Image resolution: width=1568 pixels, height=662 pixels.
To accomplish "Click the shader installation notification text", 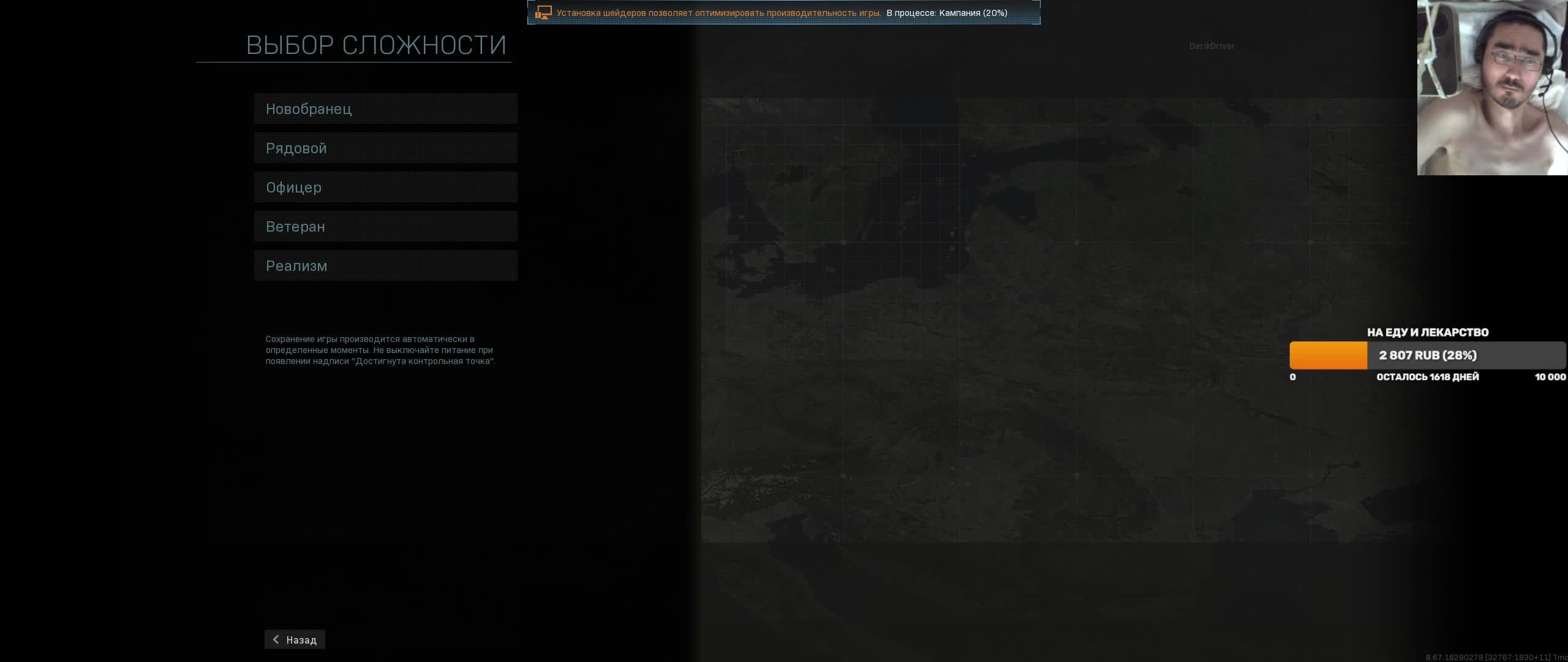I will coord(718,13).
